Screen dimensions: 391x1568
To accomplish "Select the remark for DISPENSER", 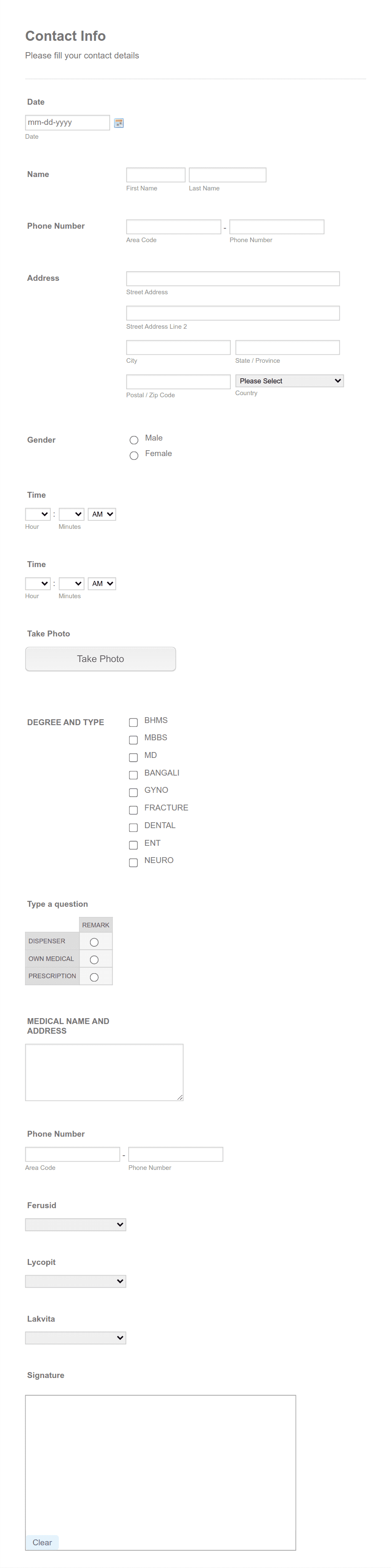I will point(95,941).
